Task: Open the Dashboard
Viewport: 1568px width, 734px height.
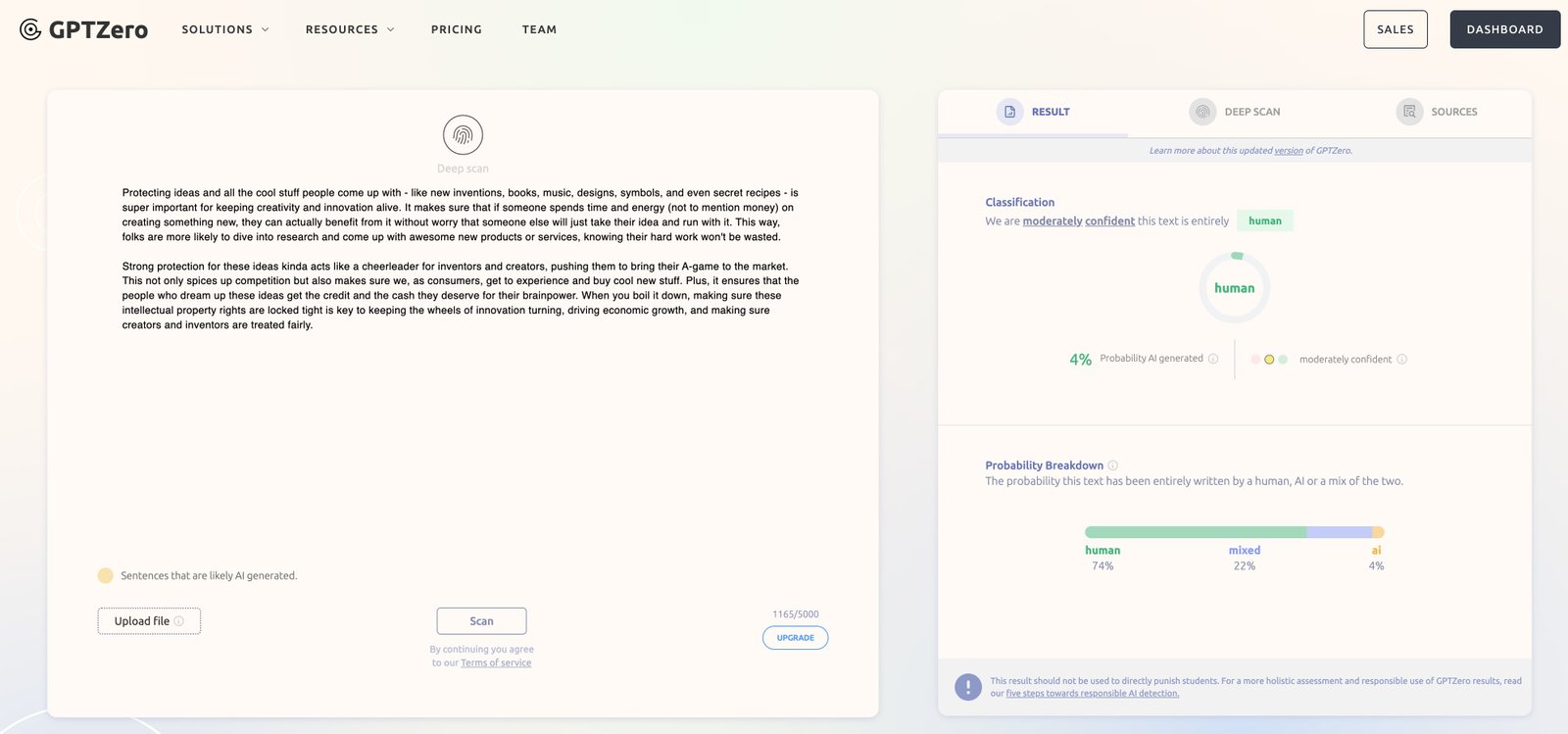Action: click(x=1504, y=29)
